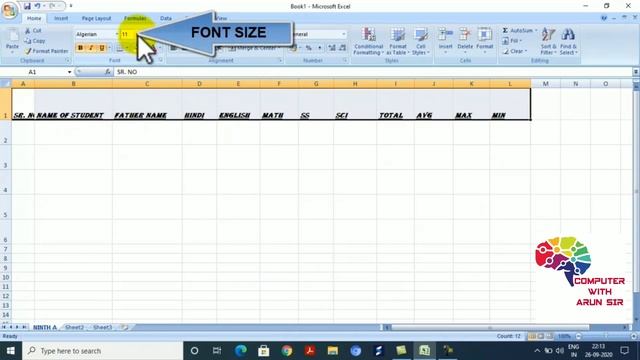This screenshot has height=360, width=640.
Task: Open the Name Box dropdown arrow
Action: [x=69, y=72]
